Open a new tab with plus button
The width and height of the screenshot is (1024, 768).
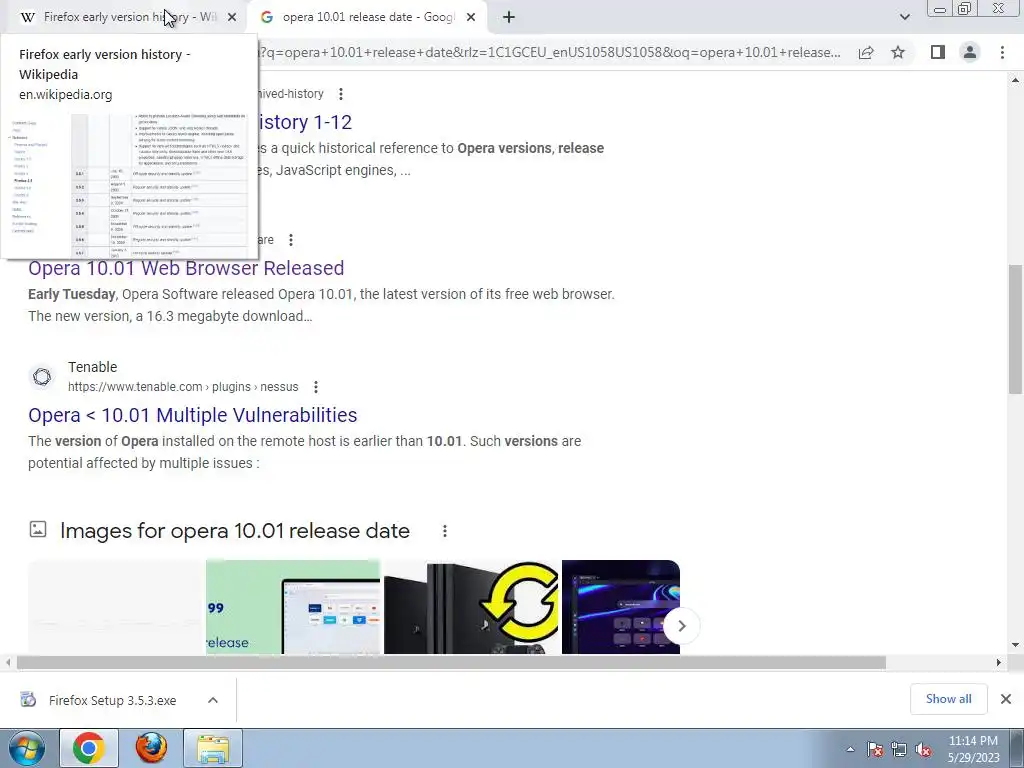tap(509, 18)
